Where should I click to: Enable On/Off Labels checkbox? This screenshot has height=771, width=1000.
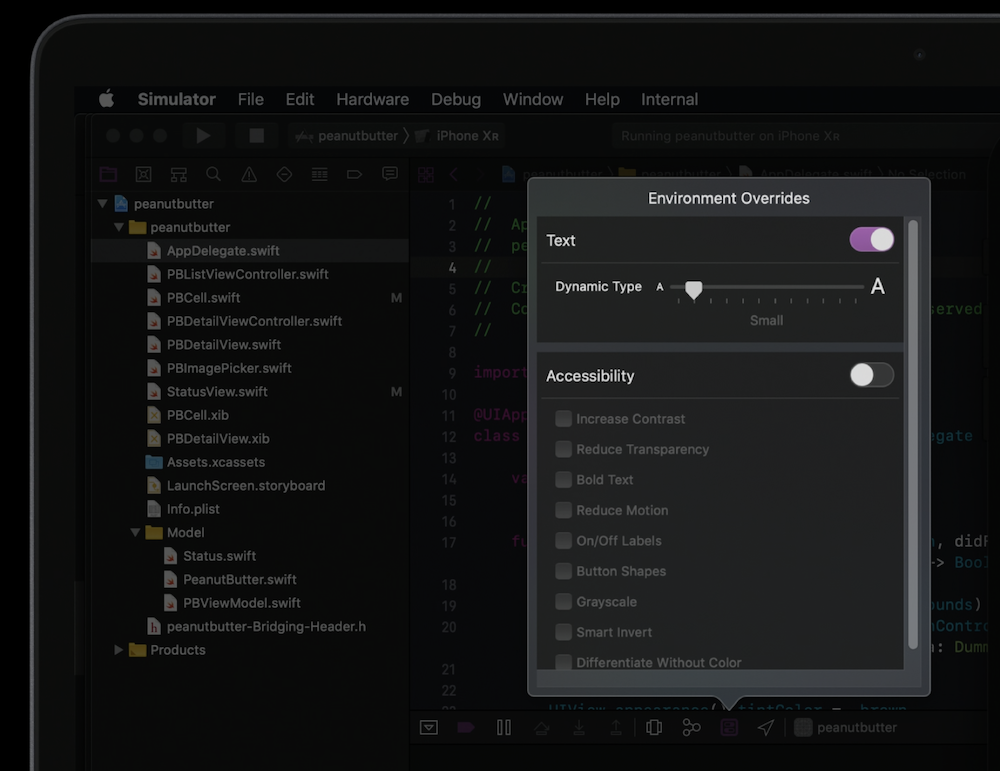coord(563,541)
